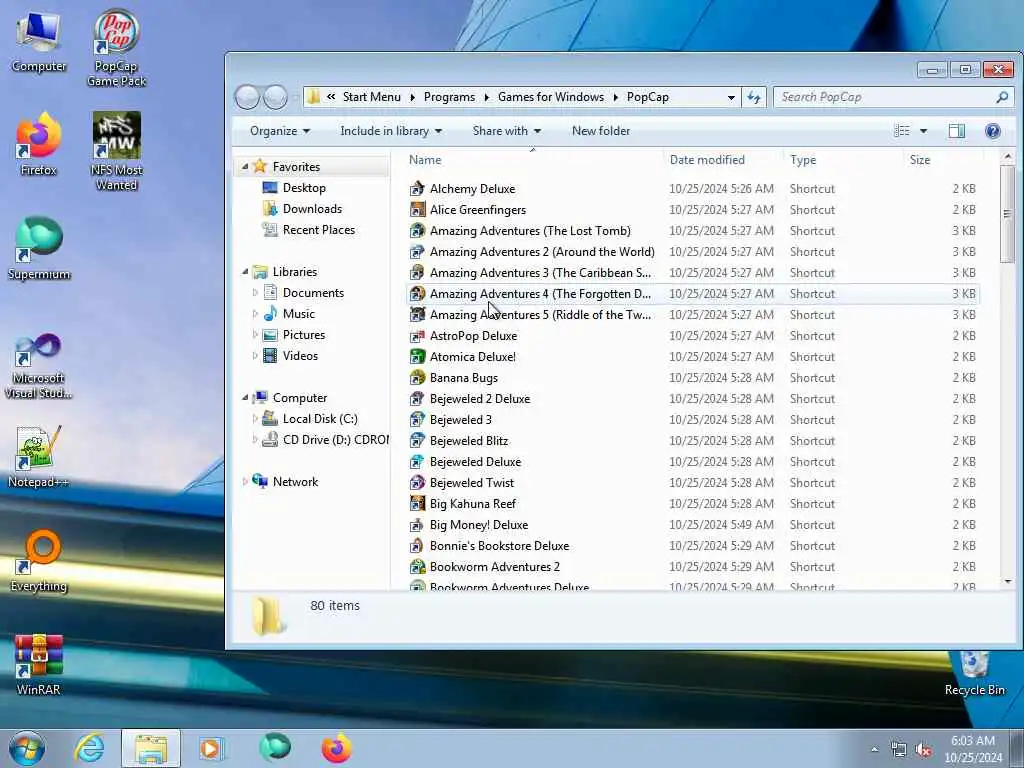Image resolution: width=1024 pixels, height=768 pixels.
Task: Open the Share with dropdown
Action: point(507,131)
